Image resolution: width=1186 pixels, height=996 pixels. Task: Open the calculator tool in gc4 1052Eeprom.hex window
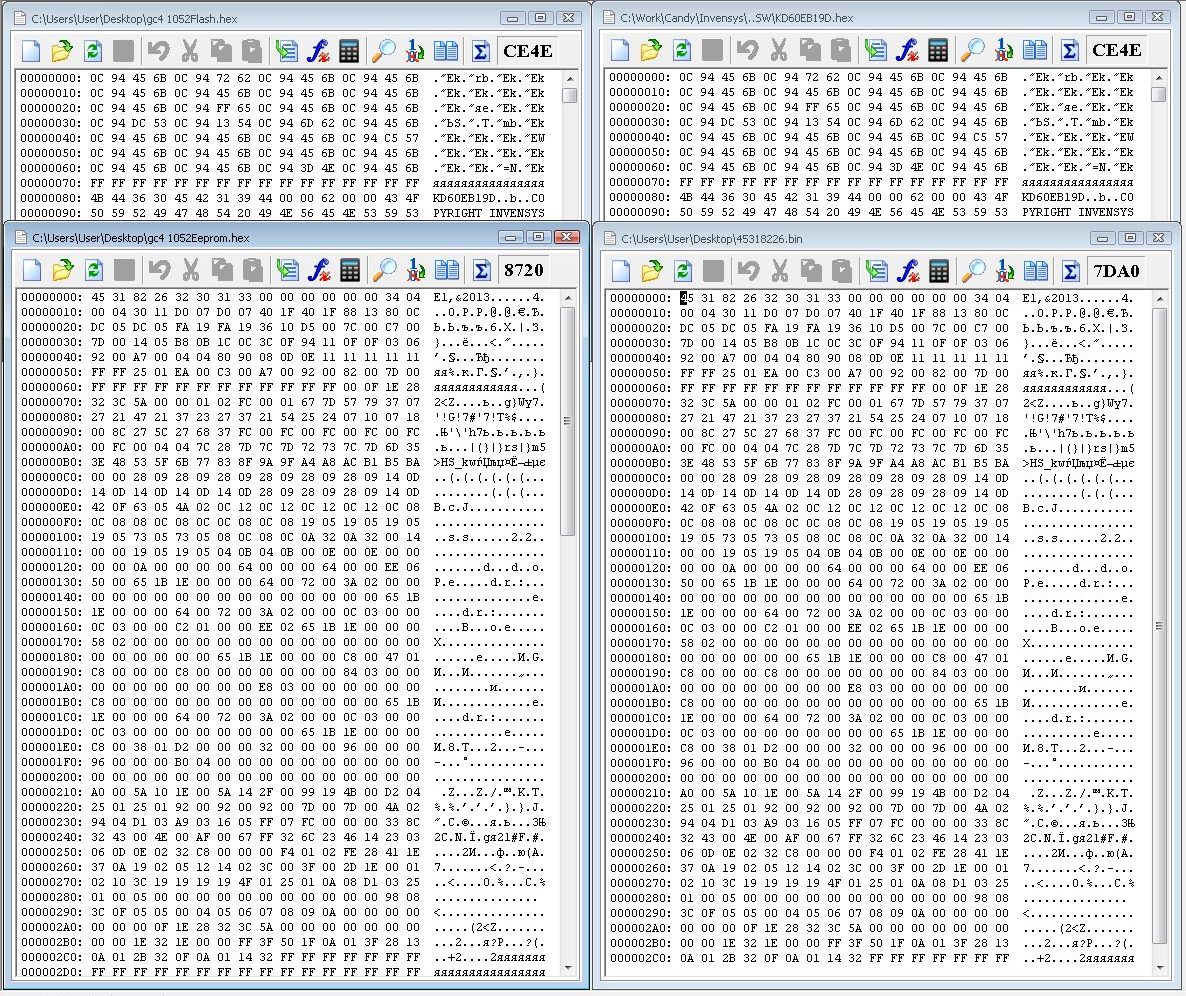[349, 270]
